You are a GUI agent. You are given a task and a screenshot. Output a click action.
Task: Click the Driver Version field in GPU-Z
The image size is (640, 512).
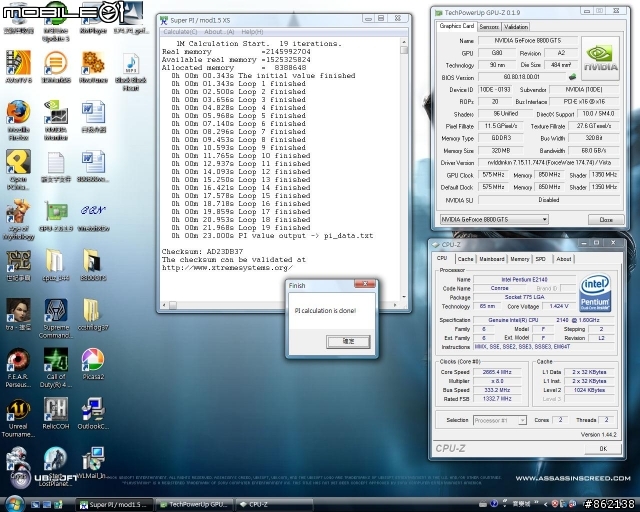pos(549,163)
